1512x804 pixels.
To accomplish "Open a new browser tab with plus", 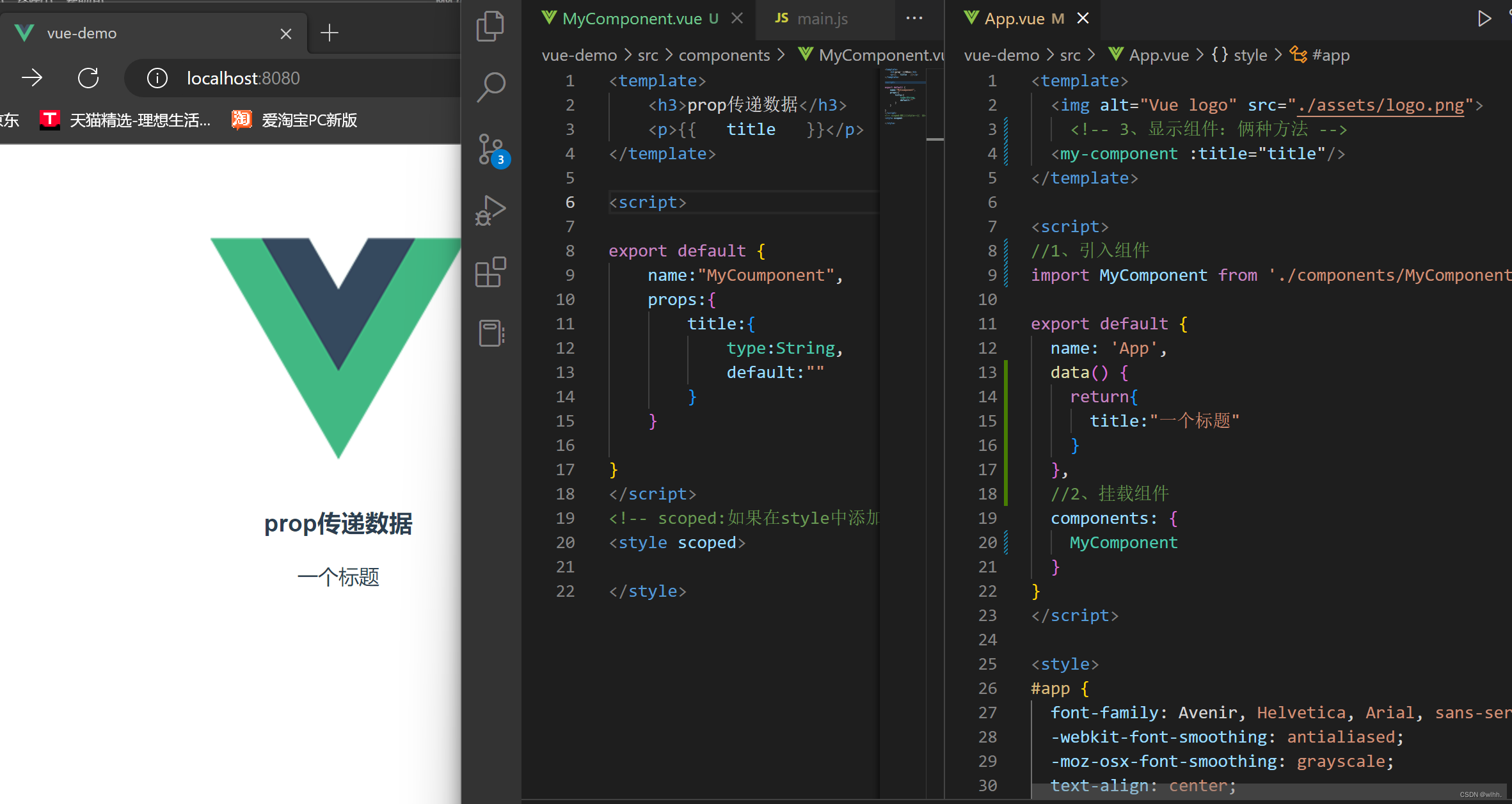I will [329, 33].
